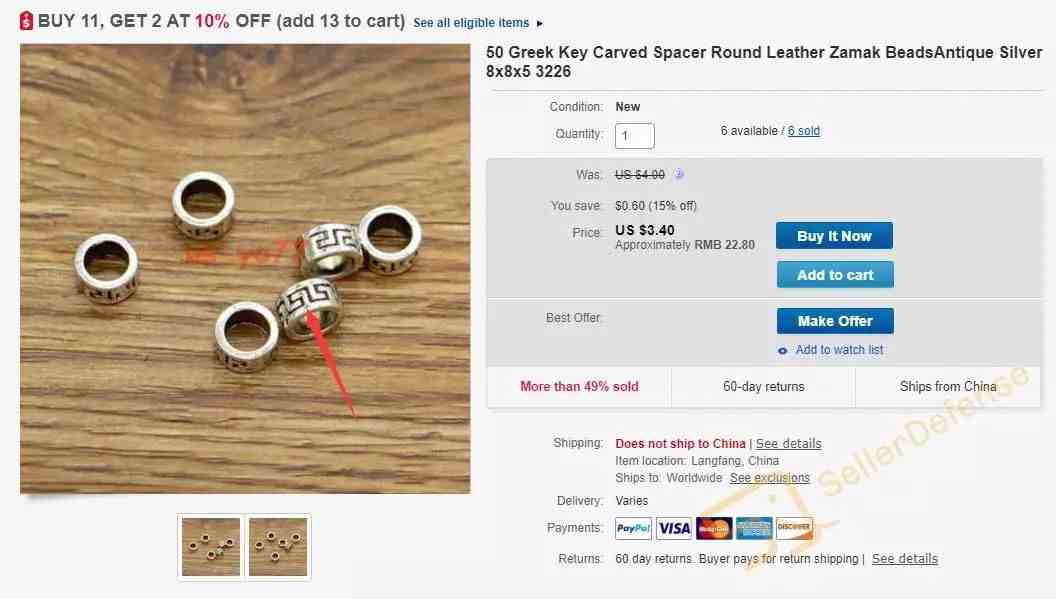This screenshot has width=1056, height=599.
Task: Select the American Express payment icon
Action: (x=754, y=528)
